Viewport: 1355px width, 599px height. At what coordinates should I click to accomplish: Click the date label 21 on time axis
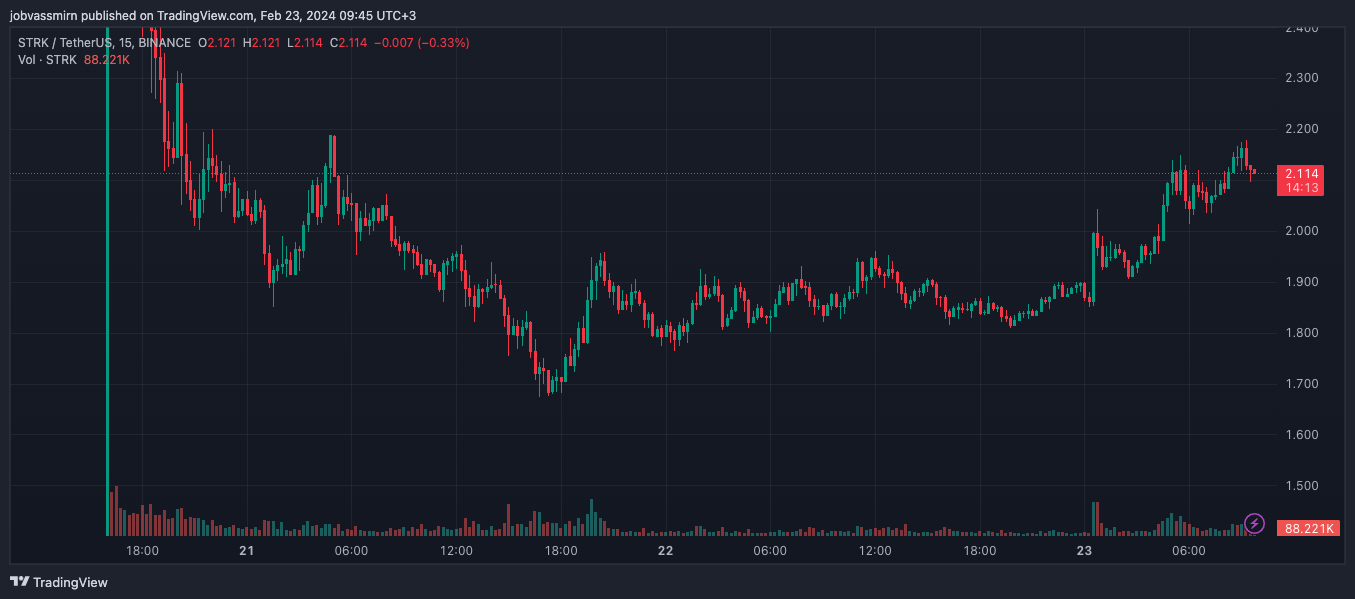[x=246, y=551]
